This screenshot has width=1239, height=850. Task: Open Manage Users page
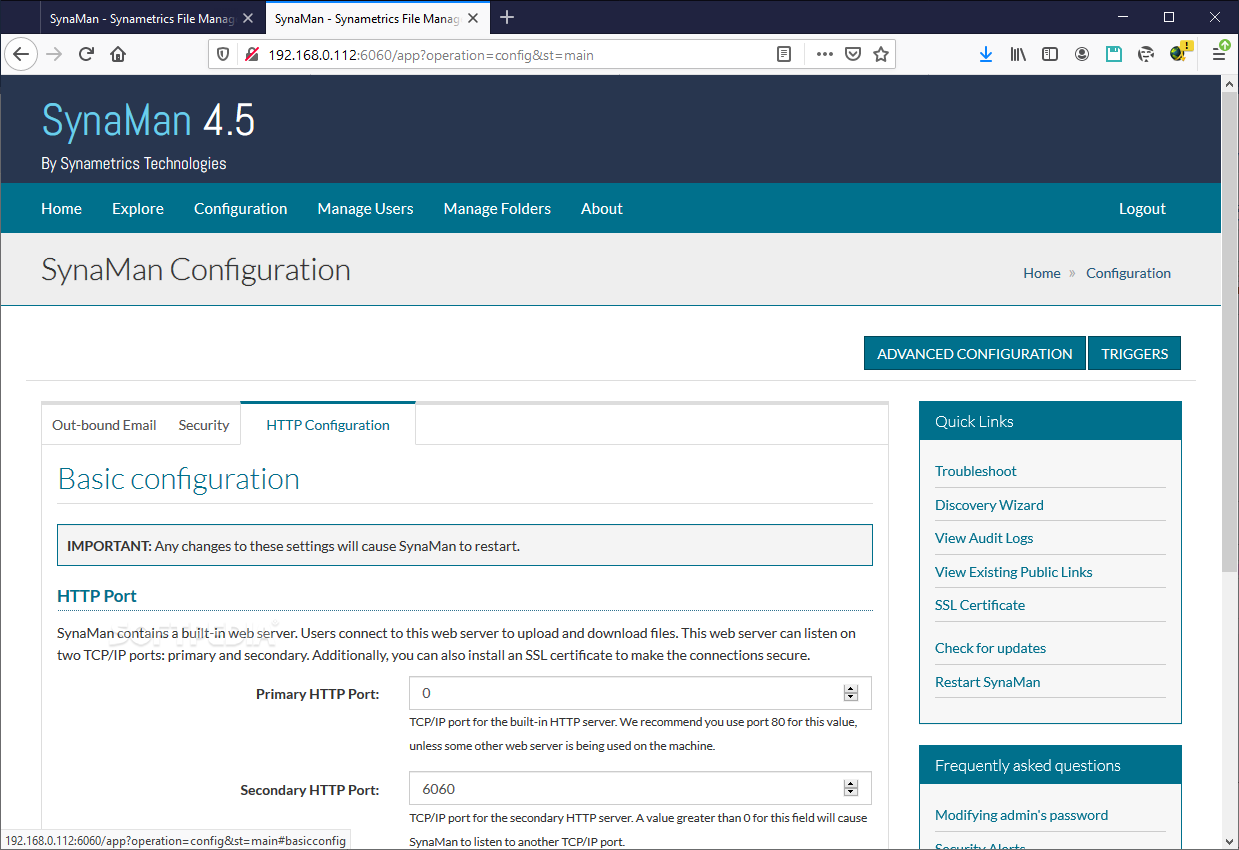365,208
